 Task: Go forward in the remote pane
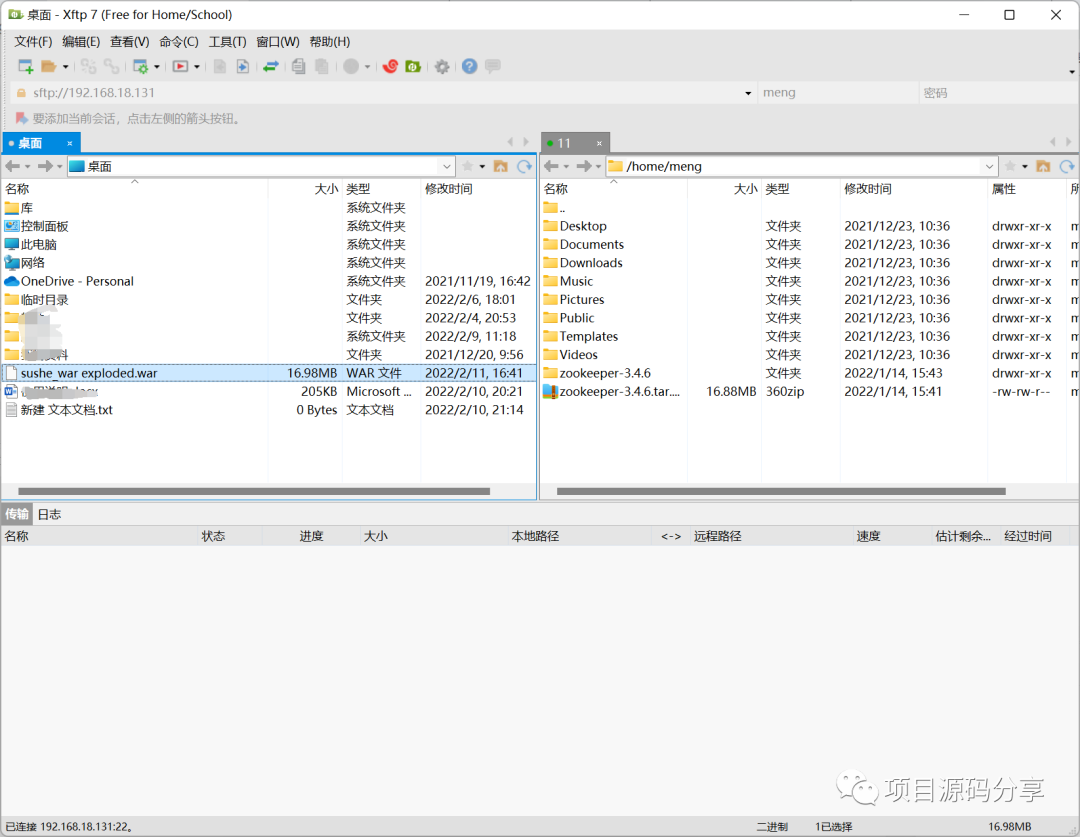click(x=583, y=166)
